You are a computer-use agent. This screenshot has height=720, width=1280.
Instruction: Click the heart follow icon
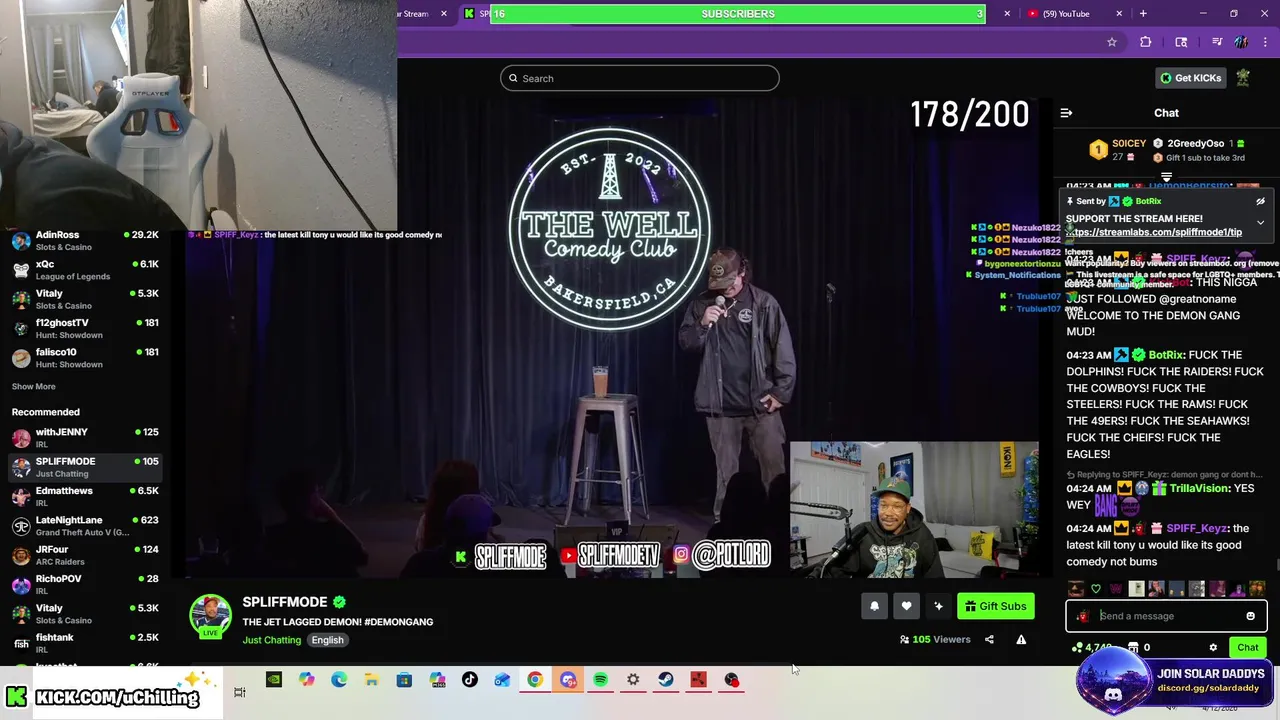coord(906,606)
